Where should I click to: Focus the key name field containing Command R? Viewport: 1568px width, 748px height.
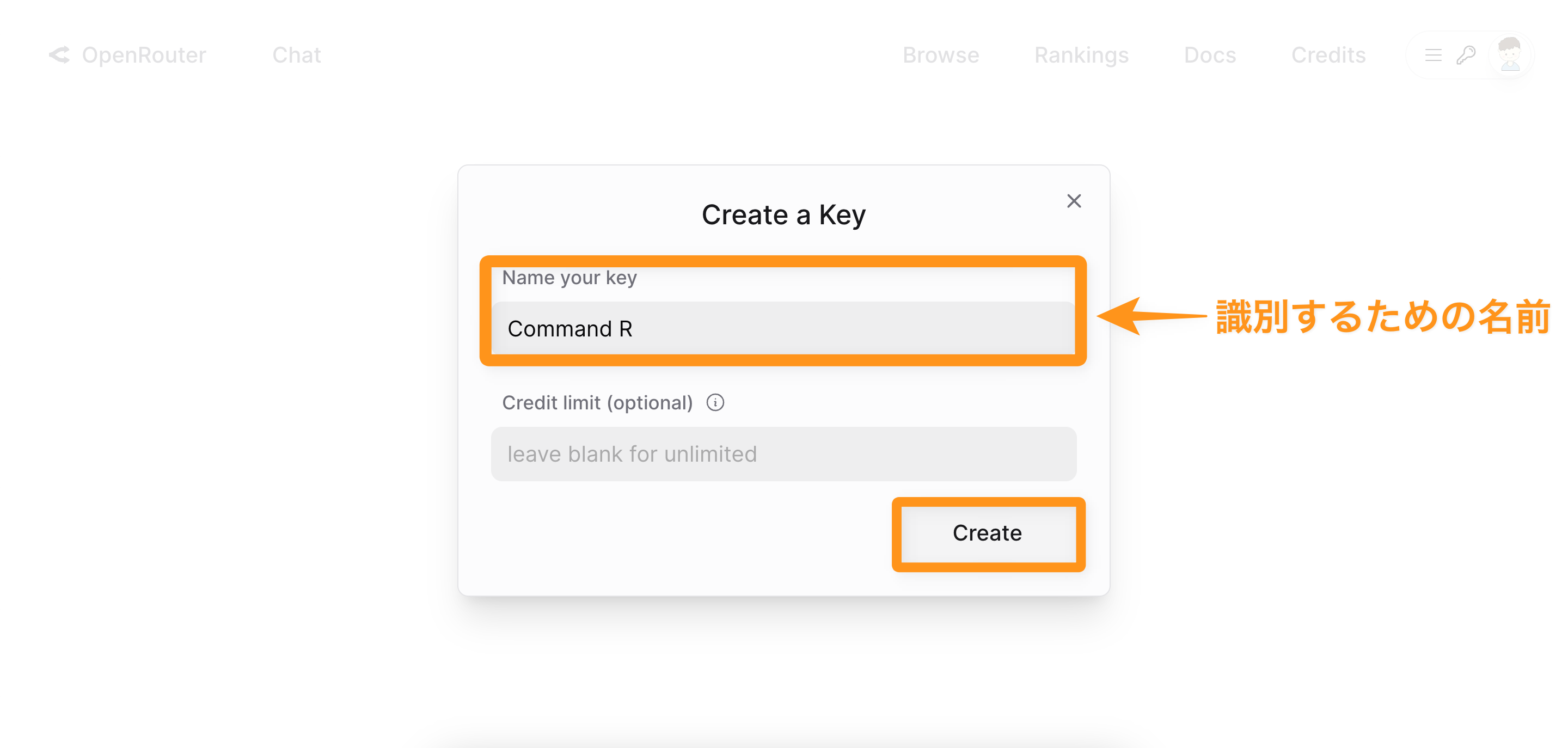[x=783, y=329]
